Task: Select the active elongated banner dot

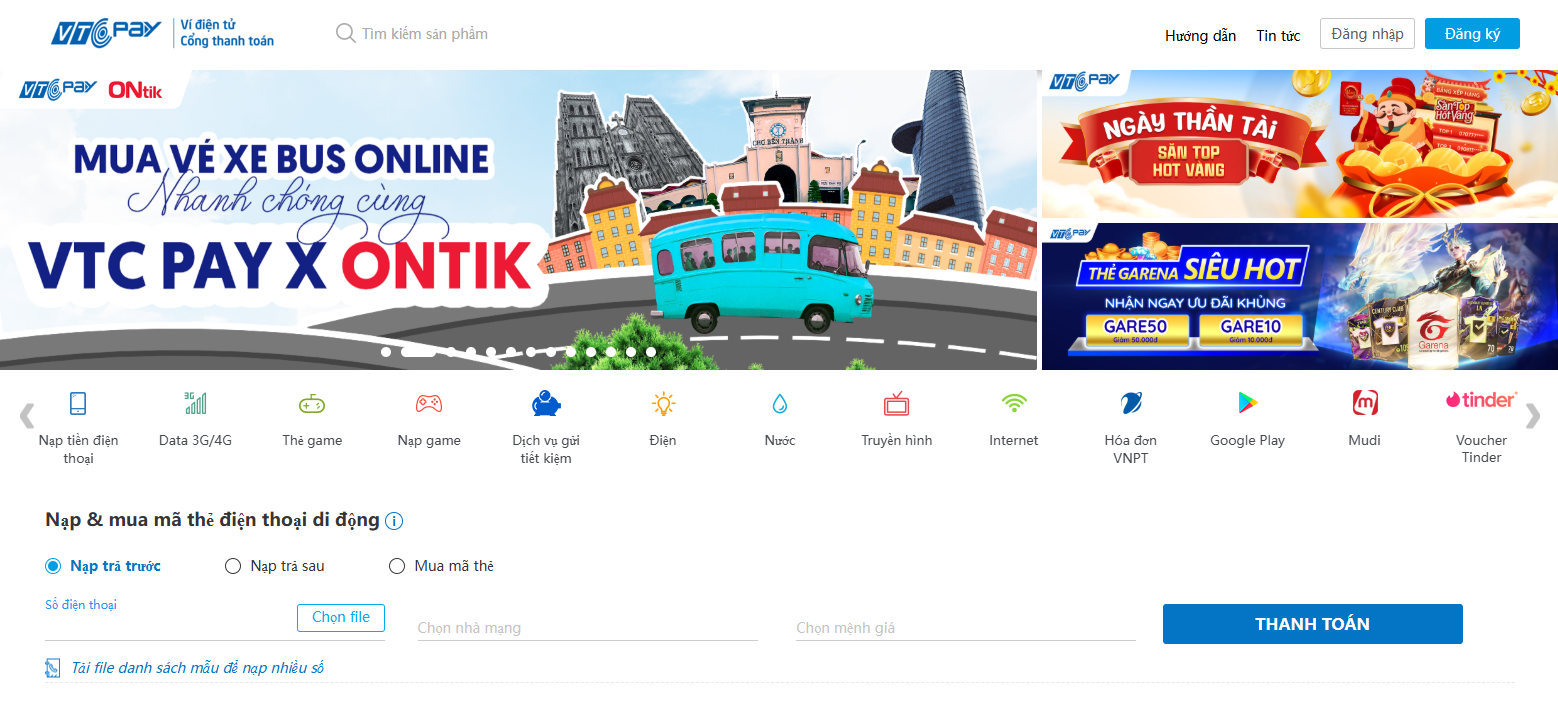Action: tap(417, 351)
